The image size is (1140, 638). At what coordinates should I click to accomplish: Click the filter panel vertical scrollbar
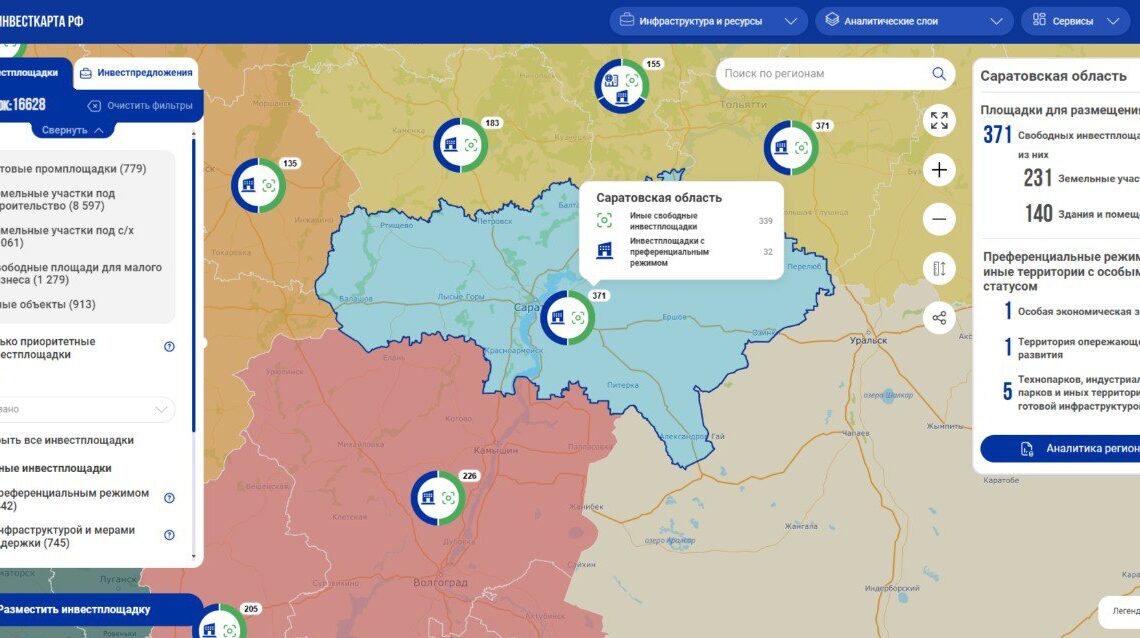193,286
